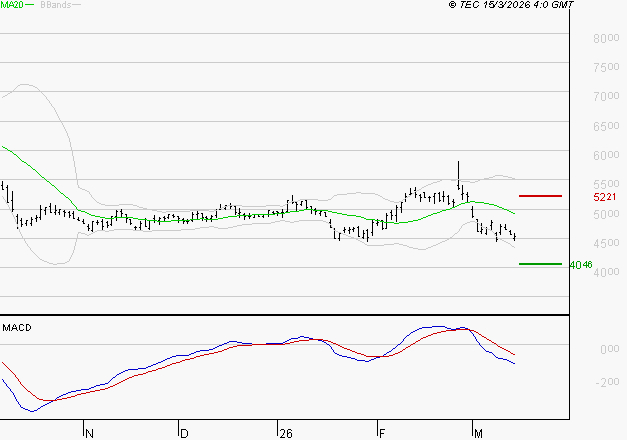Select the N month marker on time axis

[x=88, y=433]
